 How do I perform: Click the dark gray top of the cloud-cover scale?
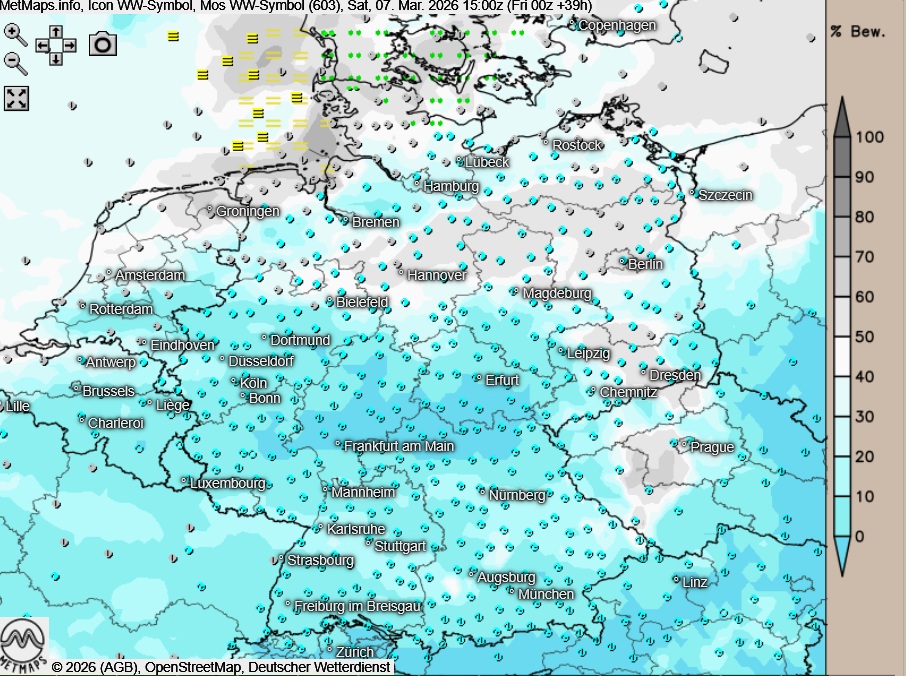point(842,118)
